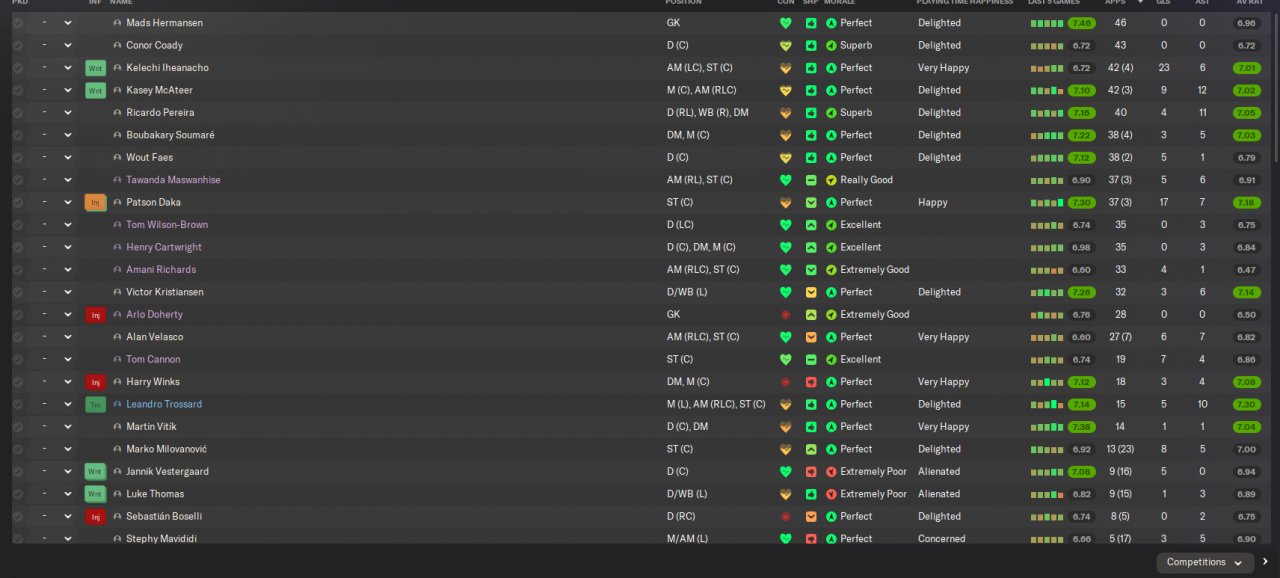The image size is (1280, 578).
Task: Expand position dropdown for Tom Wilson-Brown
Action: 68,225
